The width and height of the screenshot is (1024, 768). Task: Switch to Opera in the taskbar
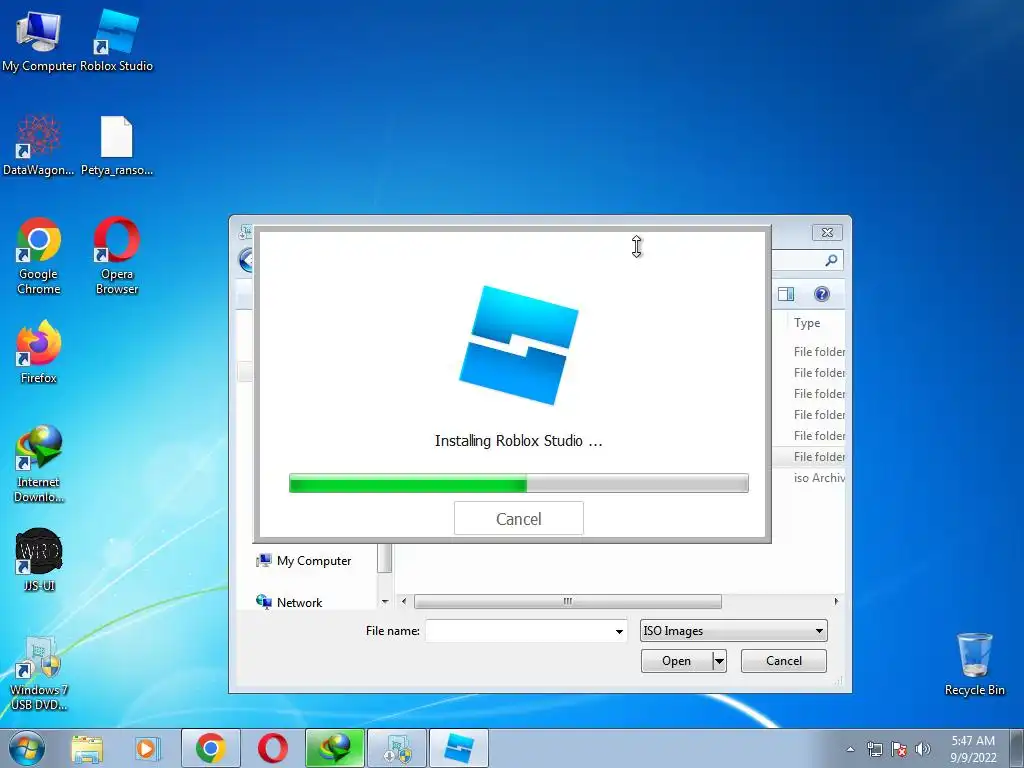[272, 748]
